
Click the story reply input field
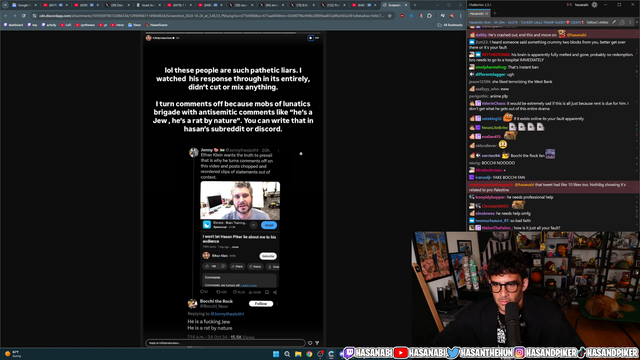click(225, 343)
